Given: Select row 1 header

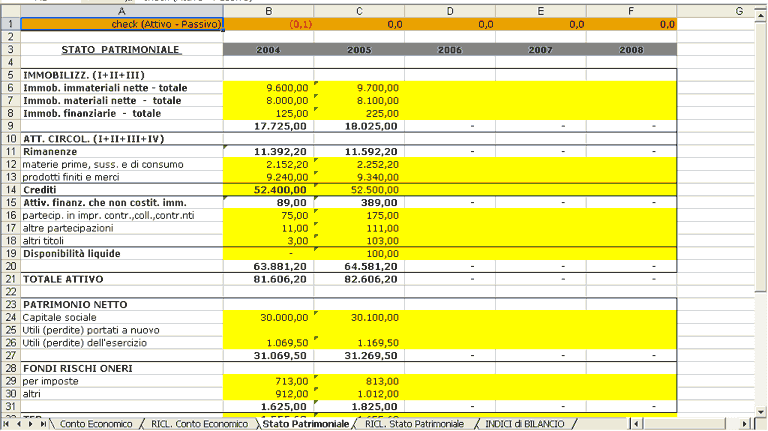Looking at the screenshot, I should 10,24.
